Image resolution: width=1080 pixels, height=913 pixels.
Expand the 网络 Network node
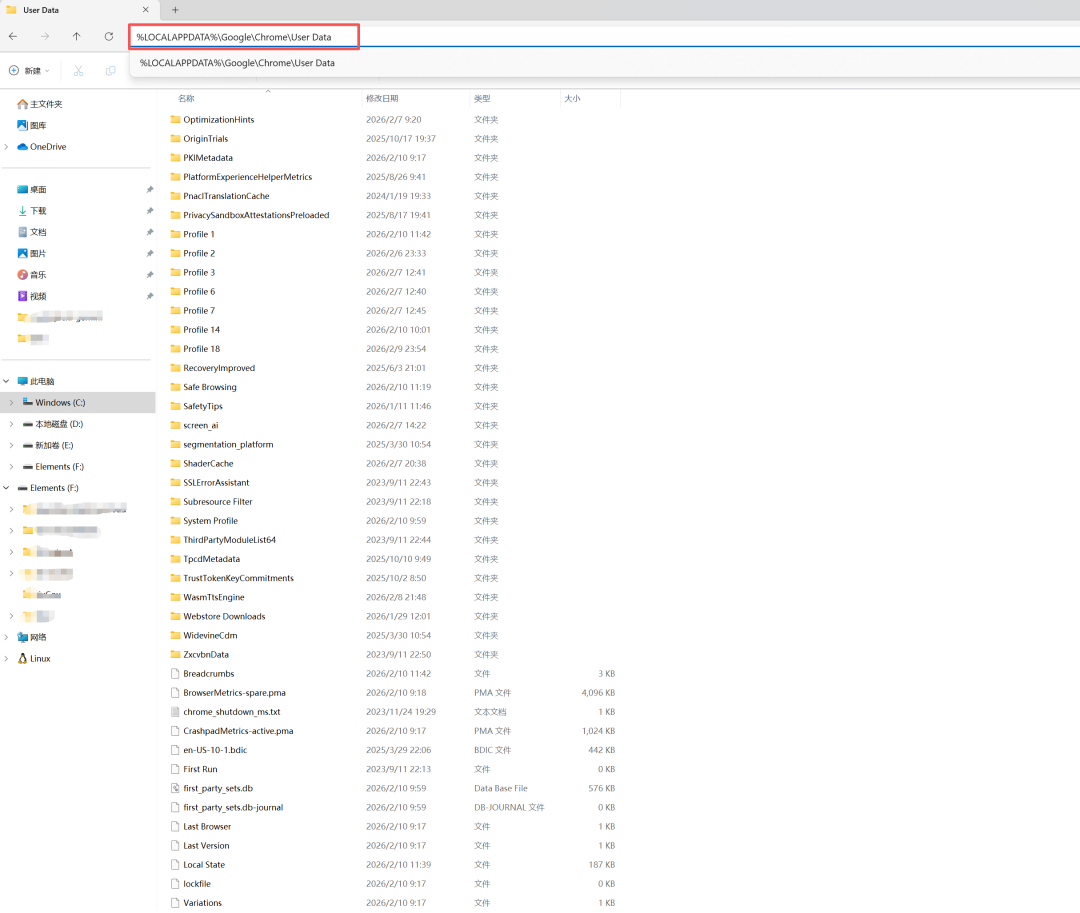(x=7, y=637)
